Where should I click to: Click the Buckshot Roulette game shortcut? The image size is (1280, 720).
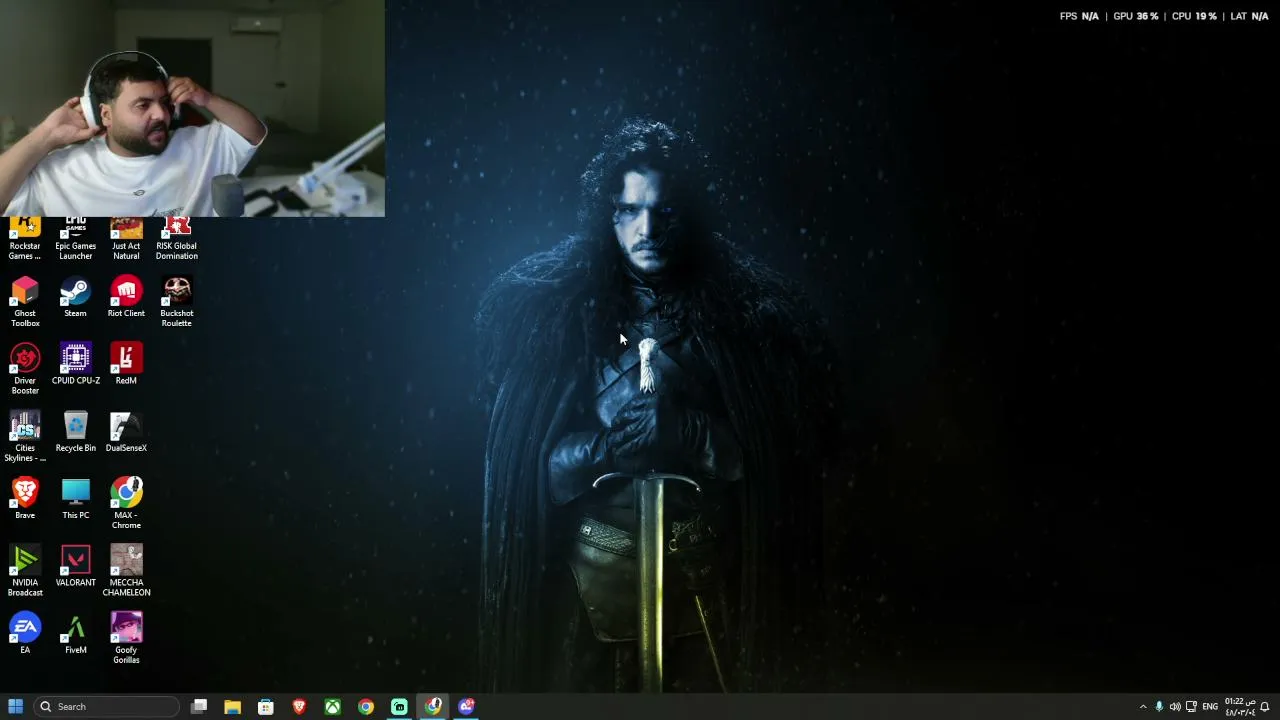click(x=176, y=302)
